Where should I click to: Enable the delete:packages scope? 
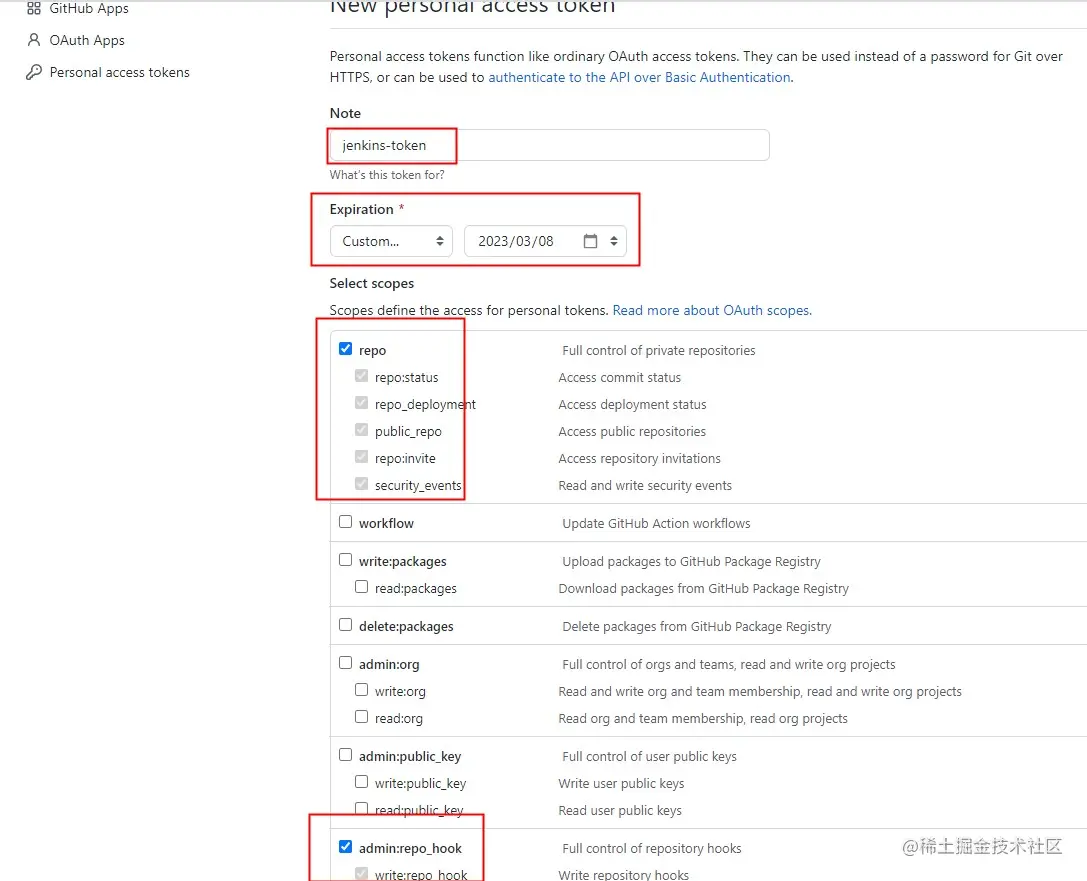pyautogui.click(x=346, y=625)
